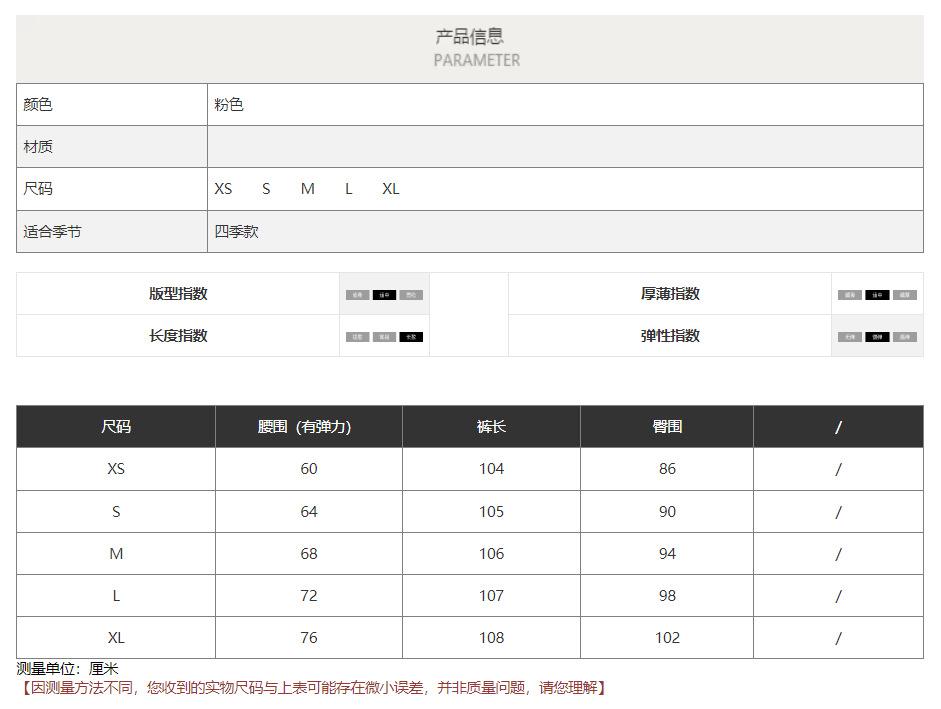Choose size XL in the 尺码 options
Image resolution: width=941 pixels, height=709 pixels.
[390, 189]
